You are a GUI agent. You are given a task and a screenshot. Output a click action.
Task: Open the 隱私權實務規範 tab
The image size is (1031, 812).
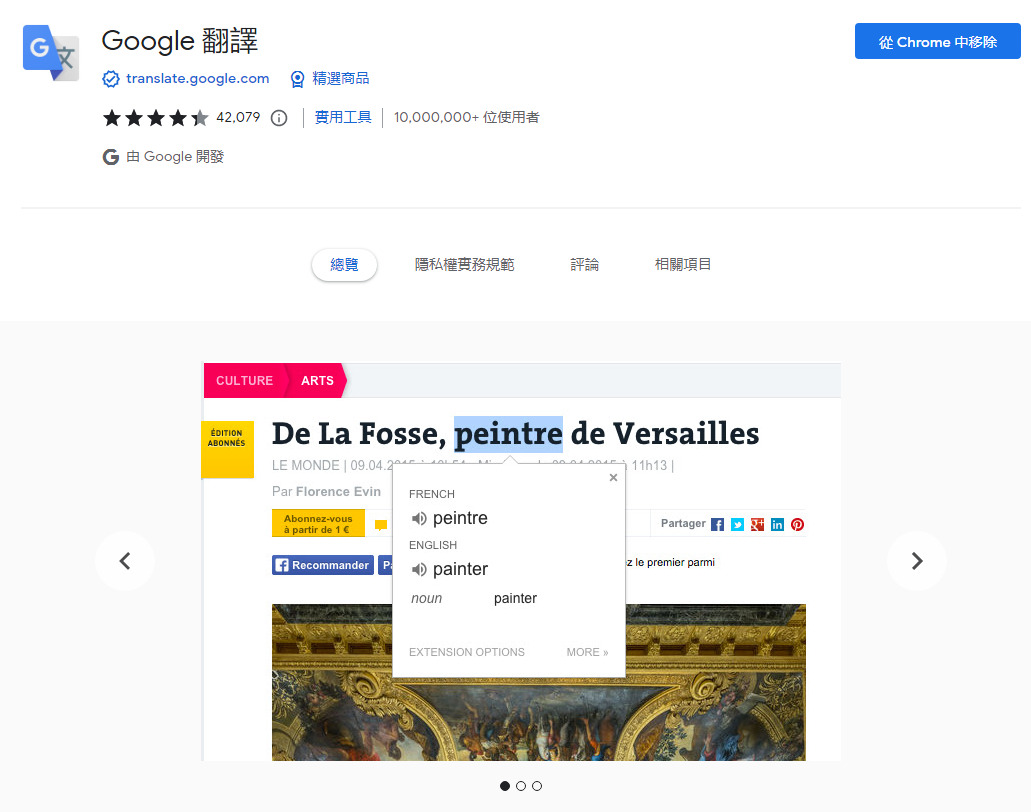(x=464, y=265)
